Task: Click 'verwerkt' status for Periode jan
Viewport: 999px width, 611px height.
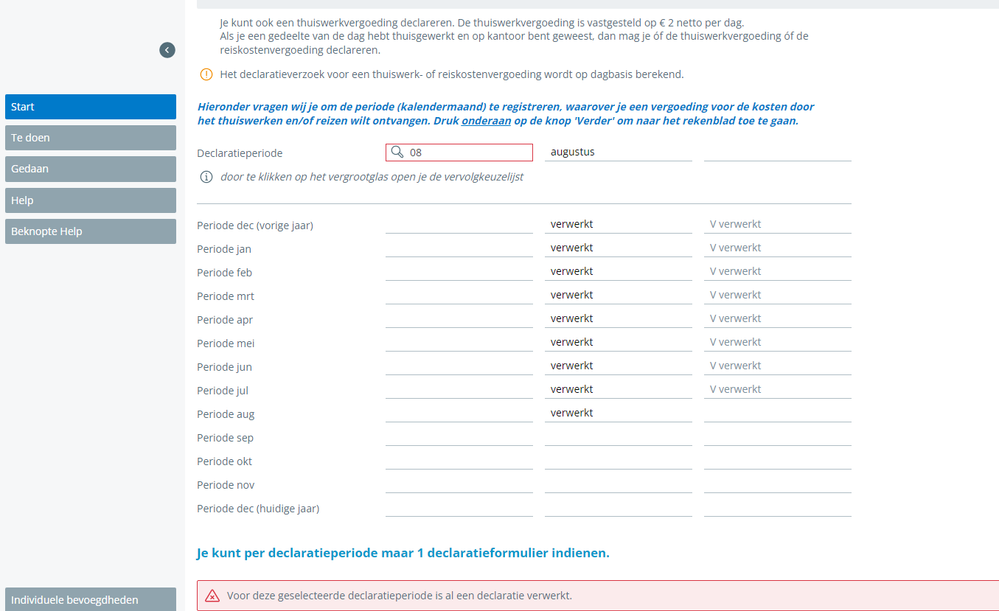Action: 618,248
